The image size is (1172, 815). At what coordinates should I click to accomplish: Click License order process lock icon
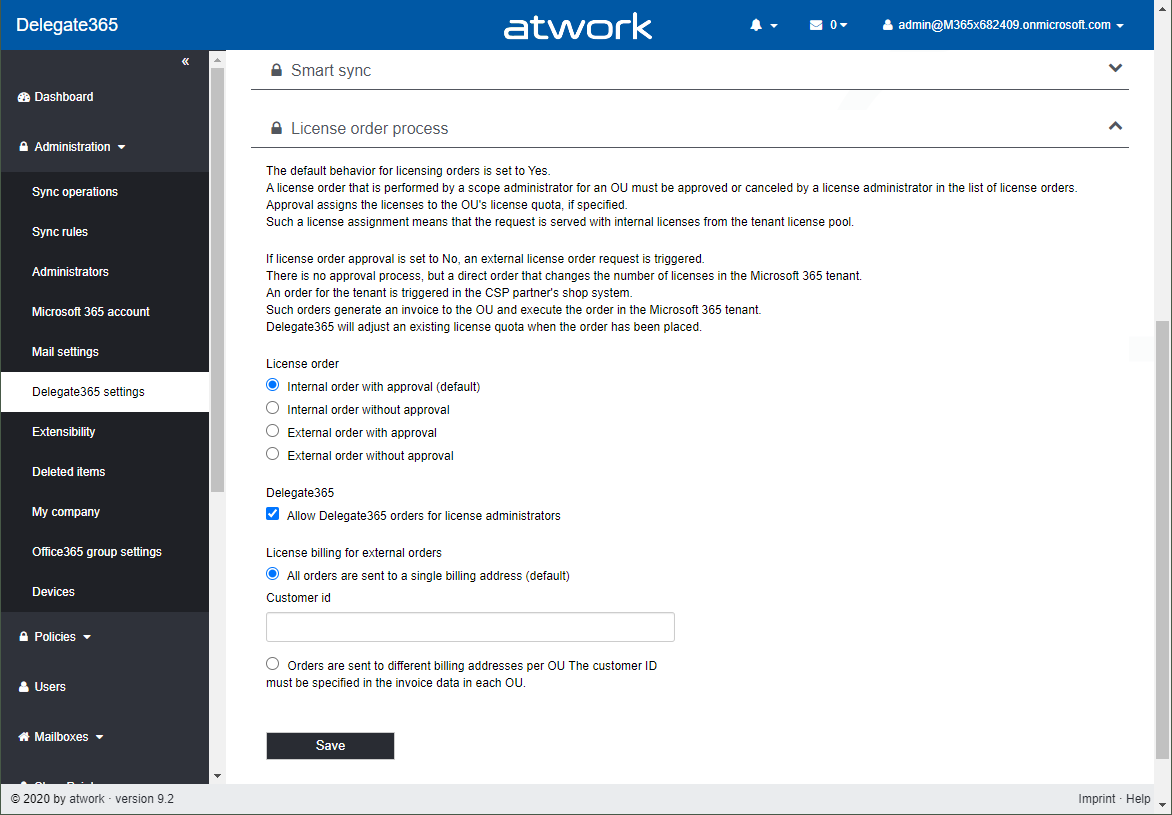[x=276, y=129]
